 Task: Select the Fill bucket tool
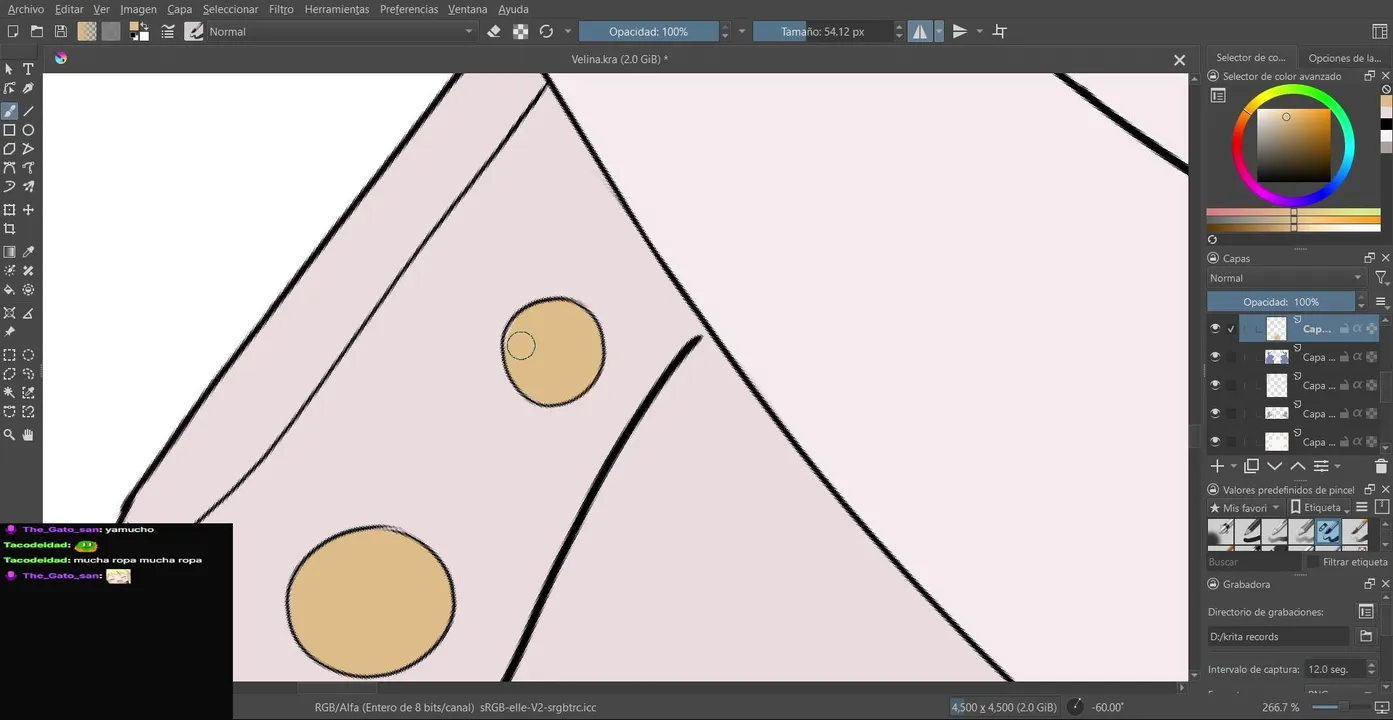click(9, 290)
